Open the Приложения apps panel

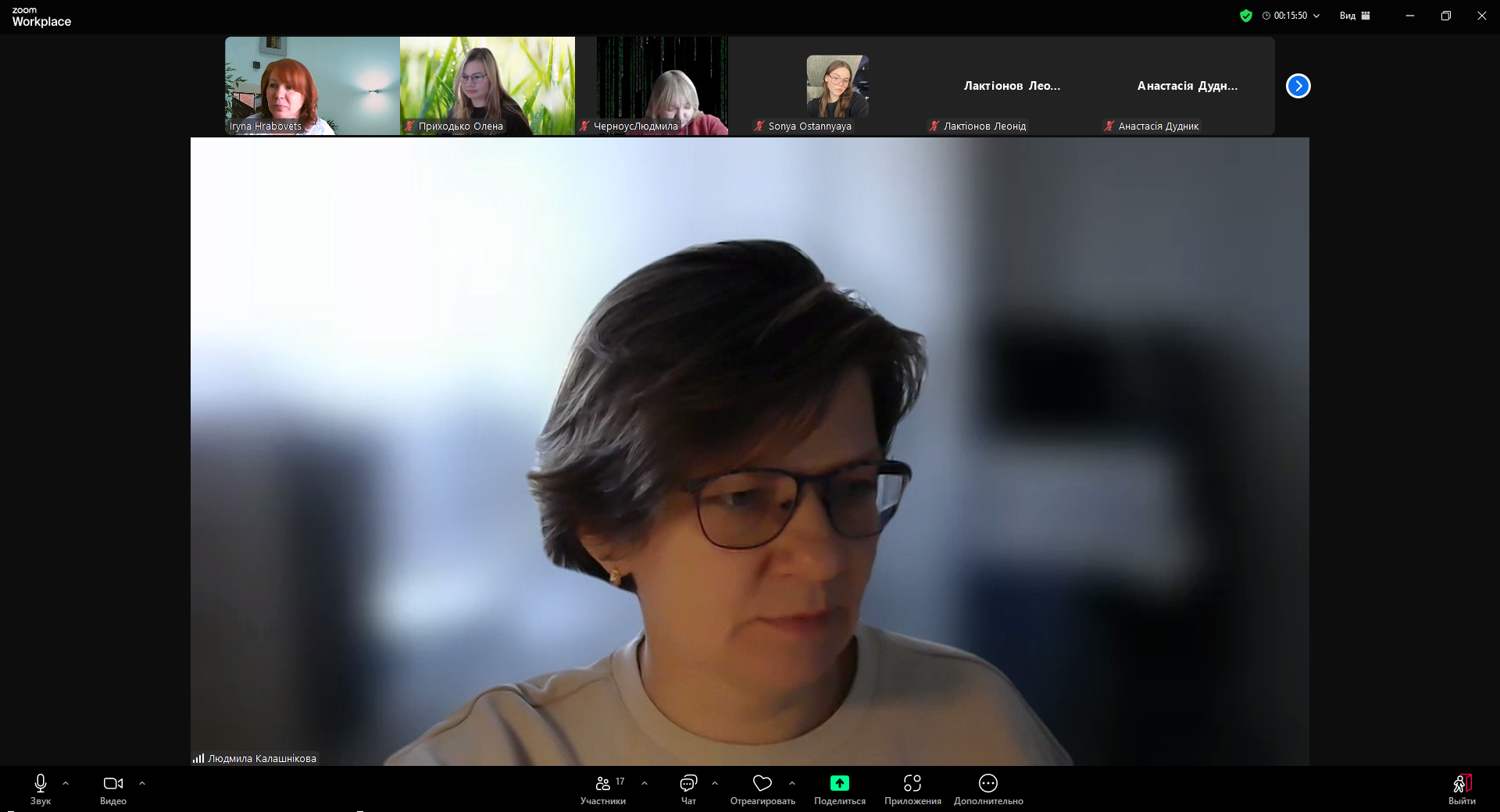coord(912,789)
